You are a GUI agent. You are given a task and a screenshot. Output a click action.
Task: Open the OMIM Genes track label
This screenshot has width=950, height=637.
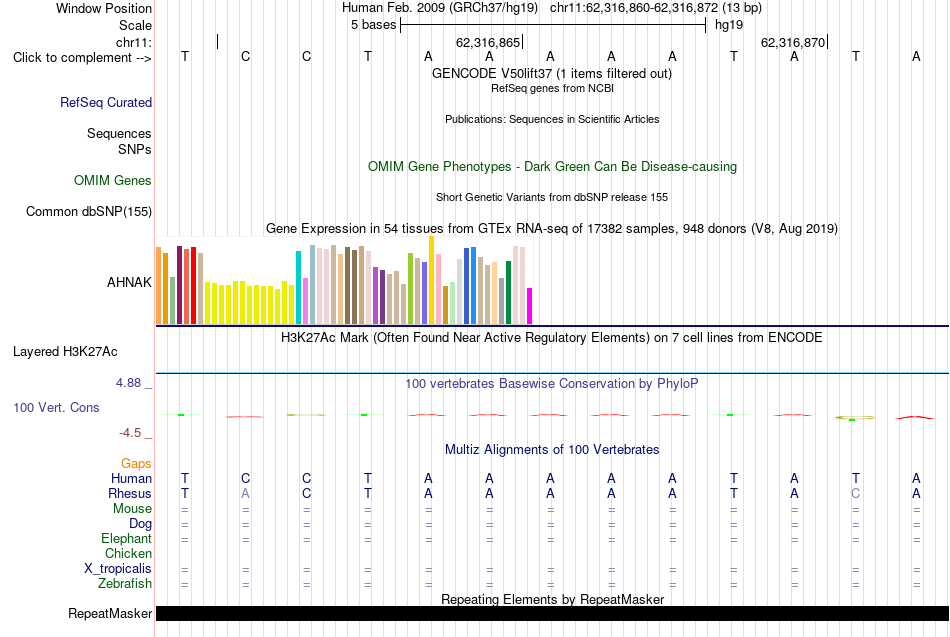(112, 181)
